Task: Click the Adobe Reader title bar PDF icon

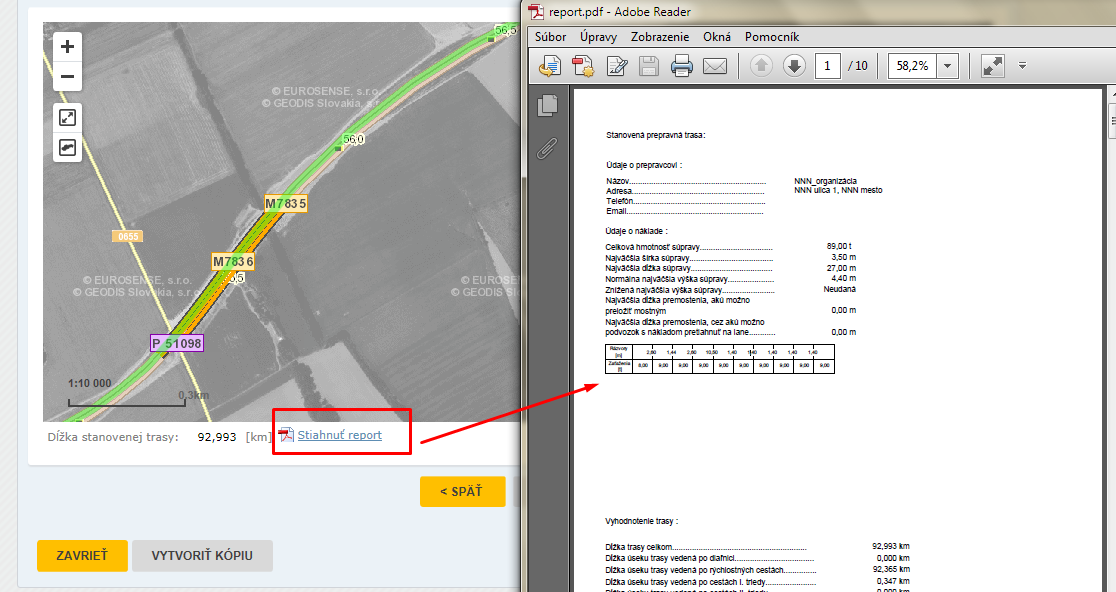Action: (536, 11)
